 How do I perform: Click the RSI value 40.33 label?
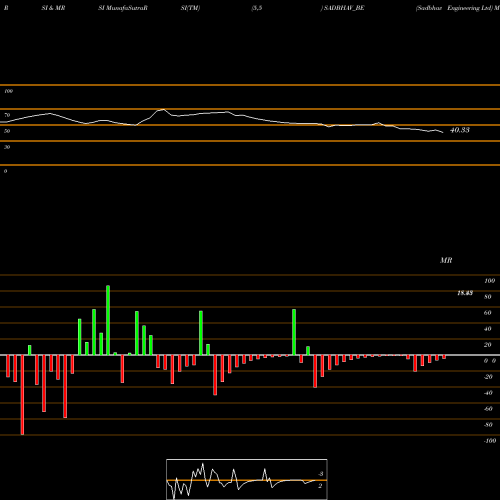pos(460,130)
